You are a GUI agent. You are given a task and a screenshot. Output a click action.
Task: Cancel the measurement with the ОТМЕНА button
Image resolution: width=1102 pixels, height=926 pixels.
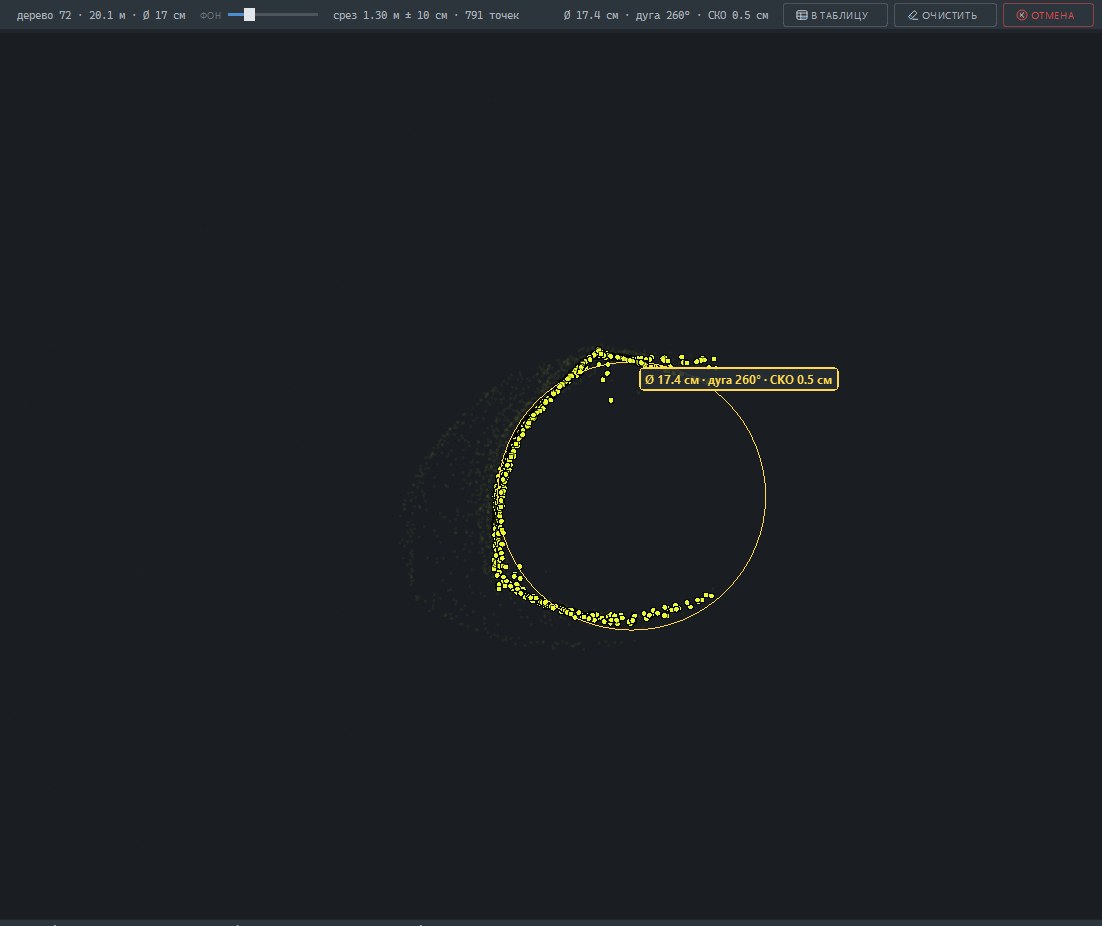tap(1048, 15)
